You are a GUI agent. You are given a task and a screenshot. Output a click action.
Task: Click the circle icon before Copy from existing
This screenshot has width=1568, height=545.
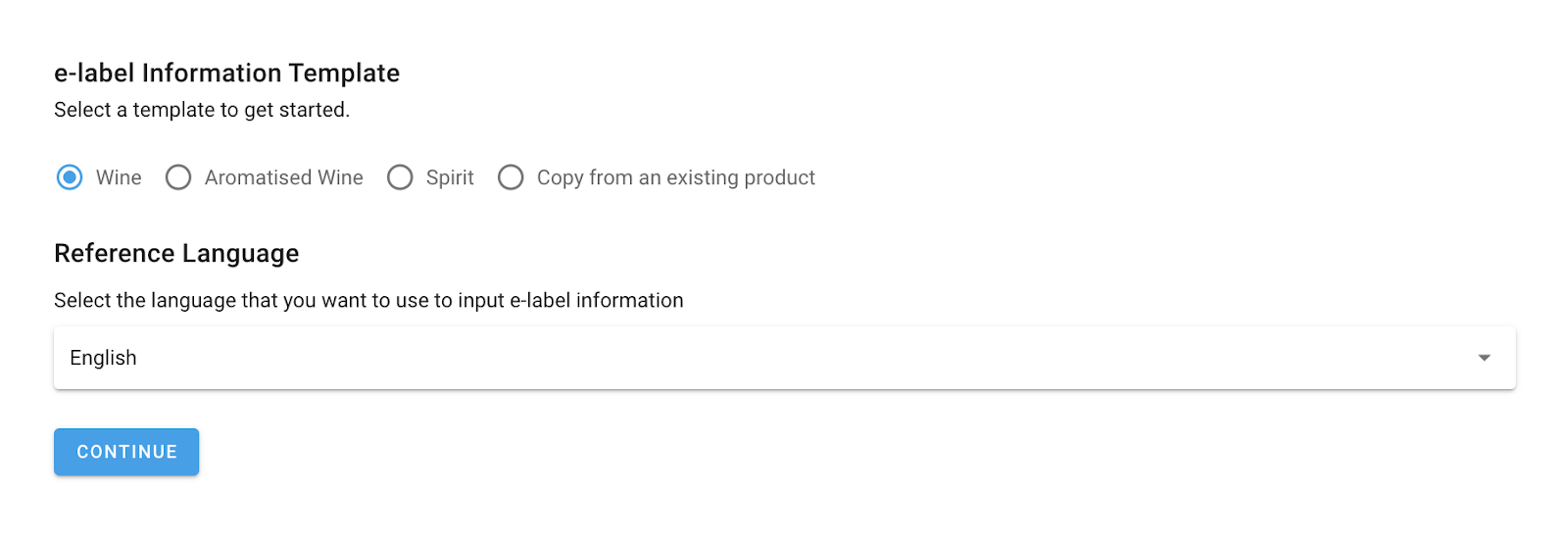tap(511, 177)
